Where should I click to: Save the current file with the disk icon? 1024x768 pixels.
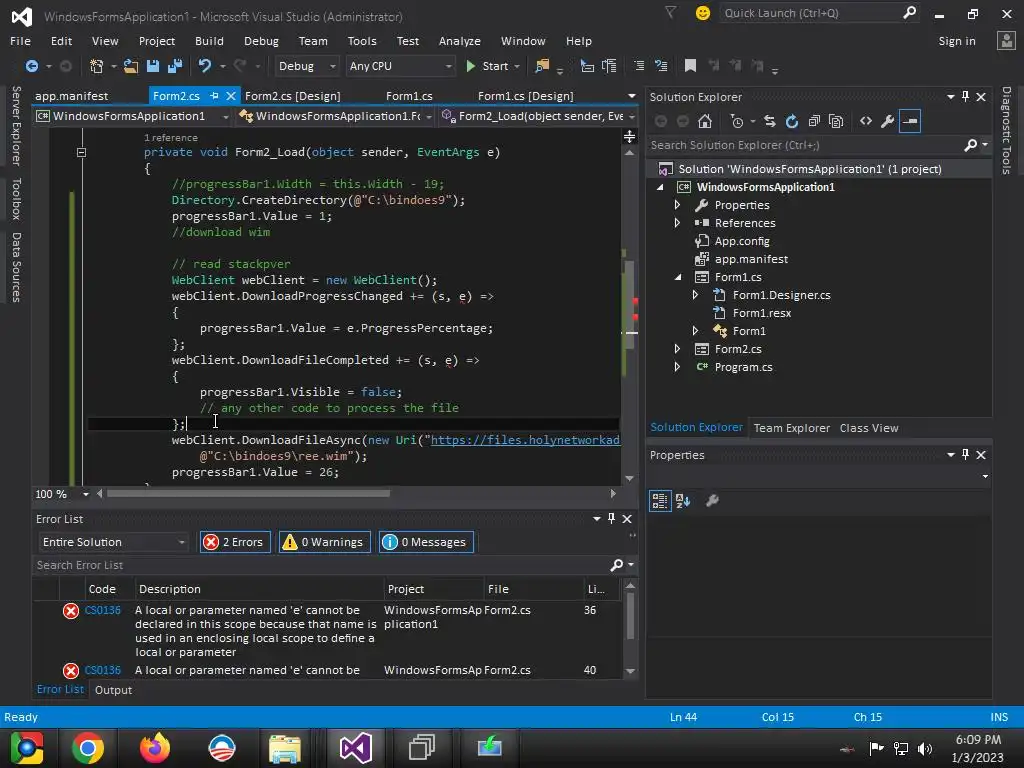coord(153,66)
